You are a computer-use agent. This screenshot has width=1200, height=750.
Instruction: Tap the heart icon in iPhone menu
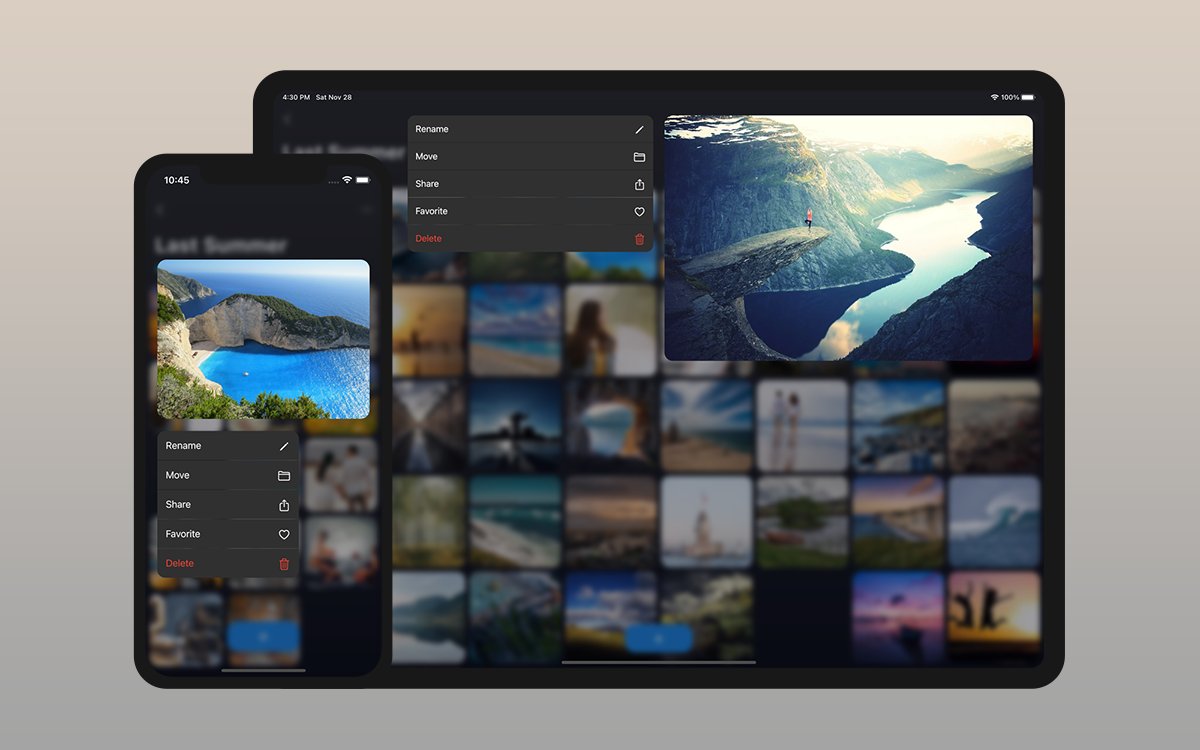[284, 535]
